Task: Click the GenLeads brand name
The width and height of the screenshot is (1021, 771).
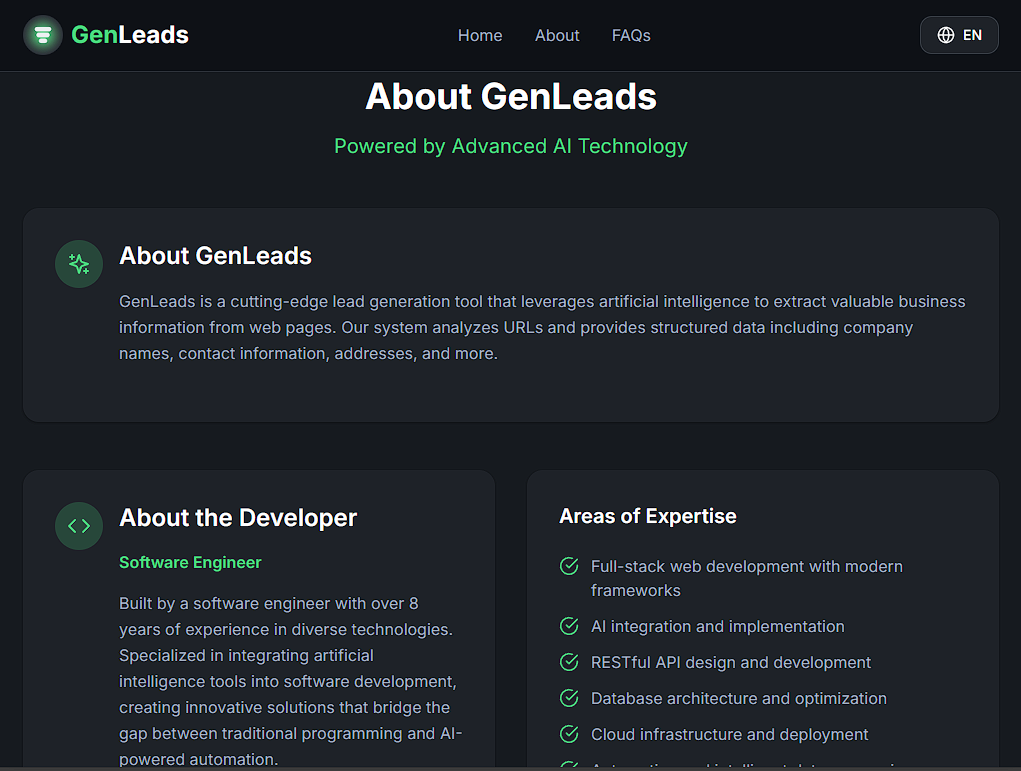Action: click(130, 35)
